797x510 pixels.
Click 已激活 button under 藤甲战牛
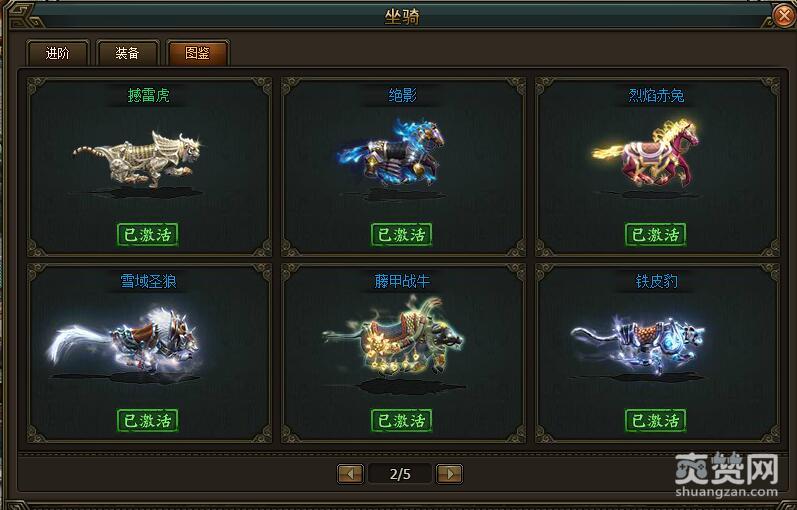(402, 421)
